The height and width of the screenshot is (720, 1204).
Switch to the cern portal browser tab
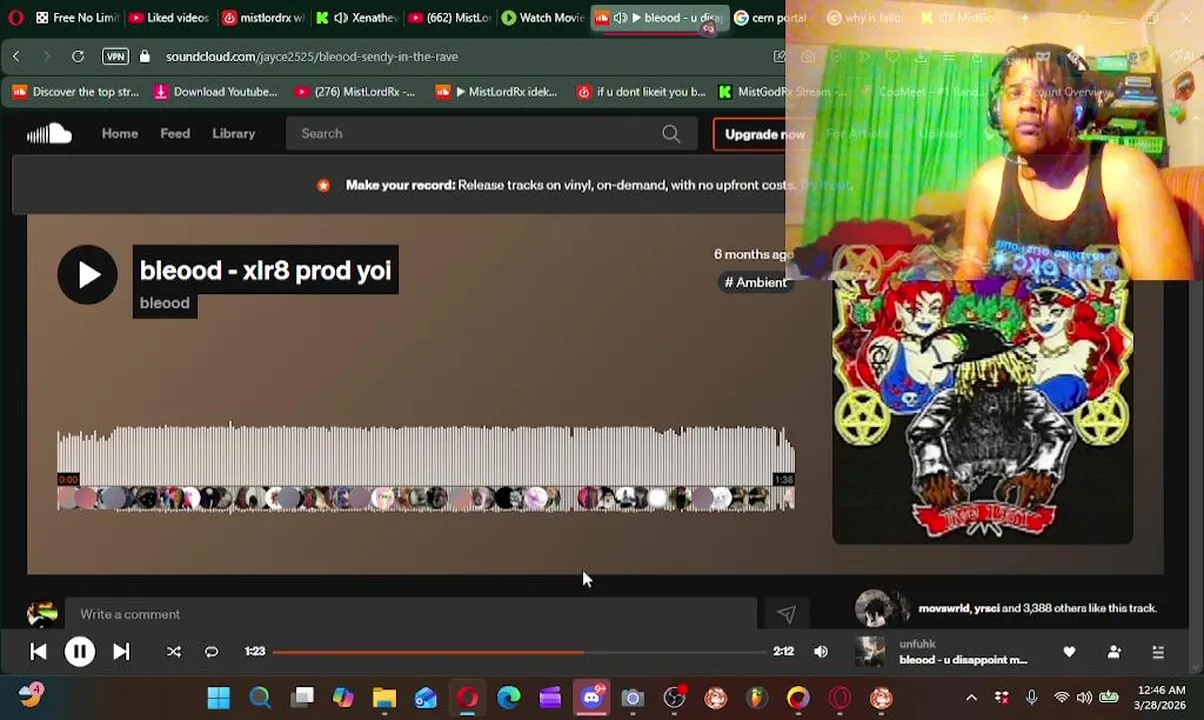(770, 18)
